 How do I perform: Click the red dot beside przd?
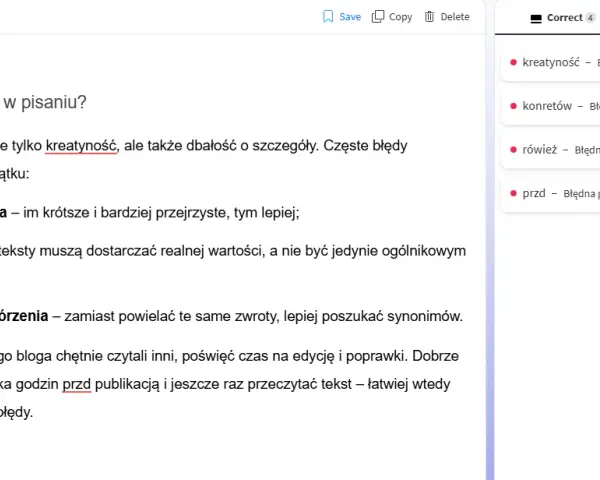[x=514, y=193]
